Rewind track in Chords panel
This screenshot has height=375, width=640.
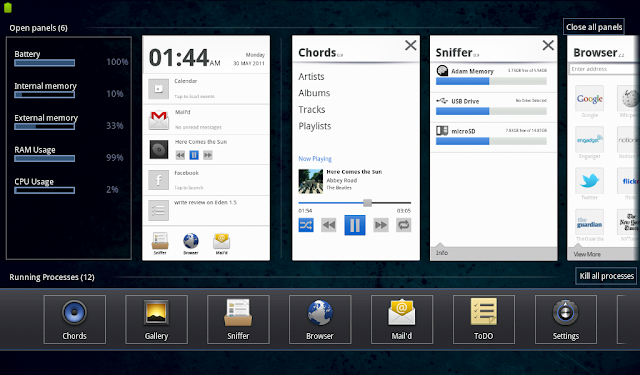329,225
